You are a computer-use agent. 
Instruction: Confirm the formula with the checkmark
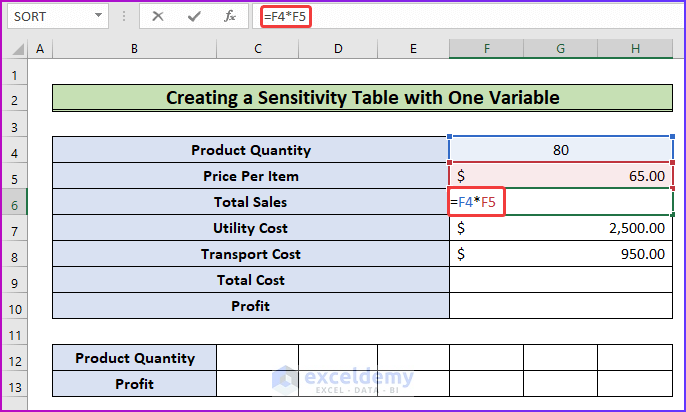point(194,17)
